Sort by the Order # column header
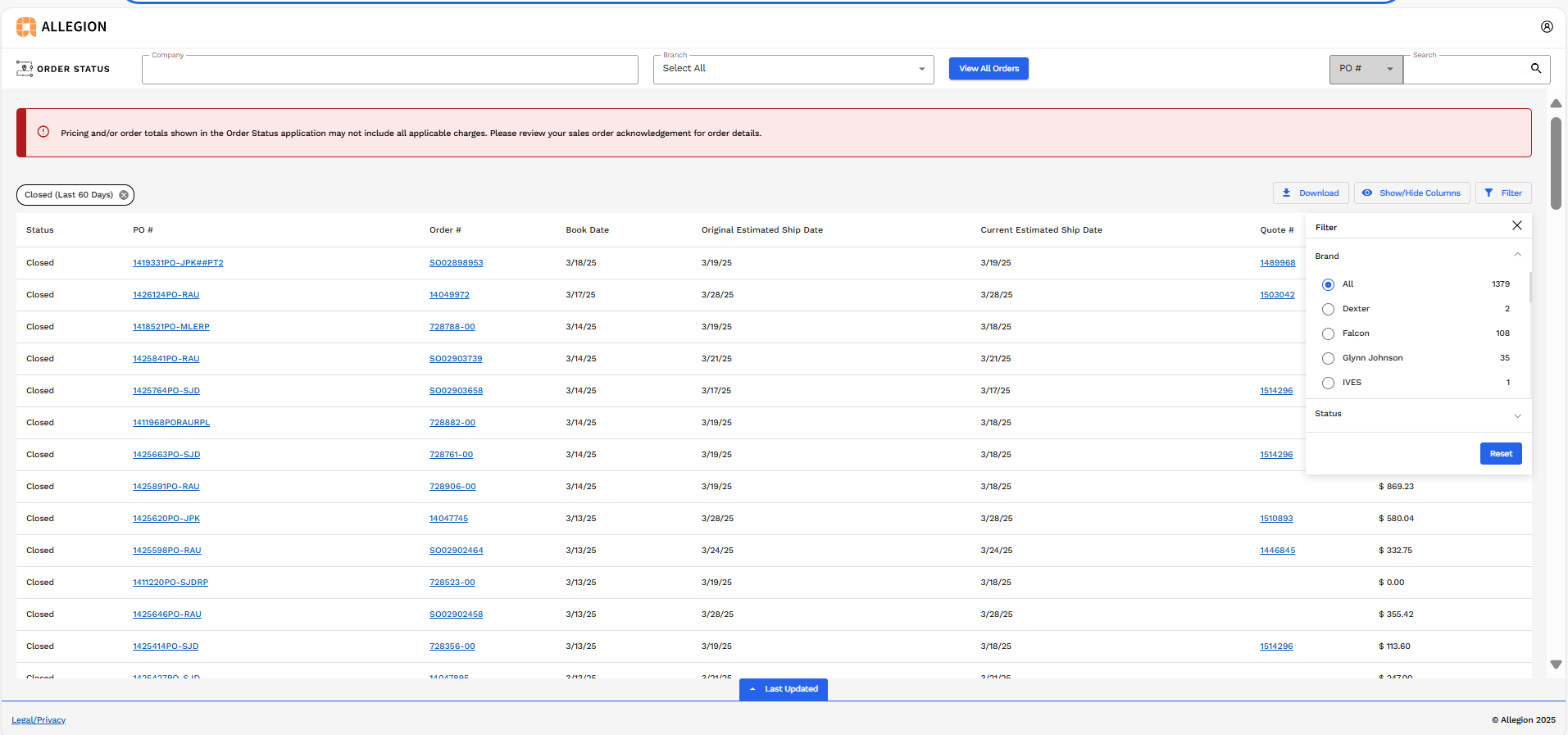 tap(445, 230)
